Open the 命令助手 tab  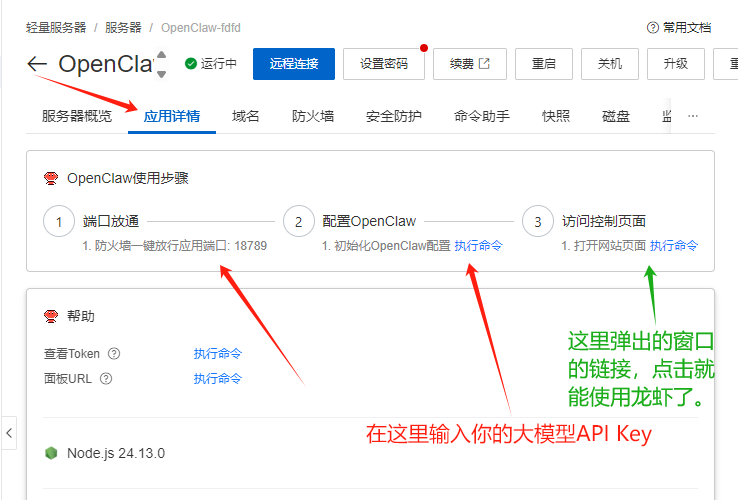point(481,116)
